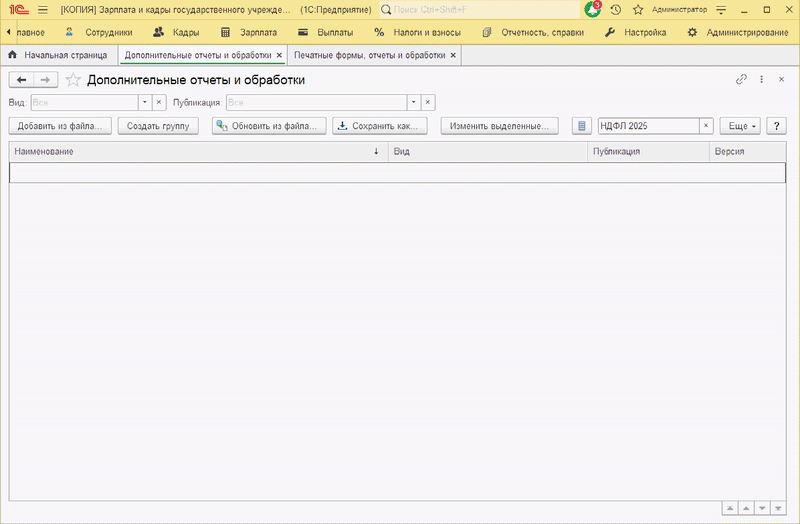The image size is (800, 524).
Task: Open the form's three-dot menu
Action: coord(761,80)
